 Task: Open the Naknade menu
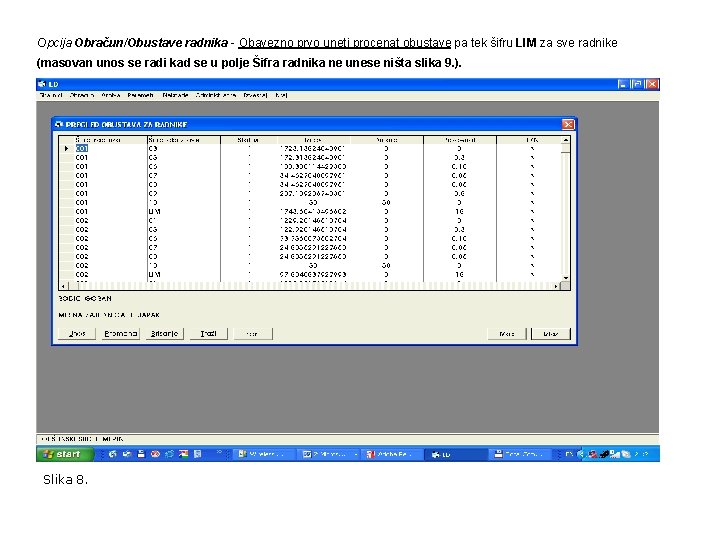[175, 95]
